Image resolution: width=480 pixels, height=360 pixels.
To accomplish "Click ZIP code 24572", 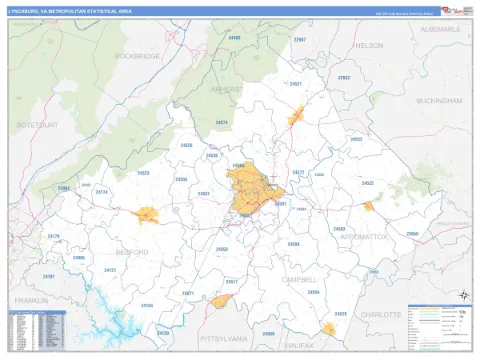I will click(x=298, y=172).
